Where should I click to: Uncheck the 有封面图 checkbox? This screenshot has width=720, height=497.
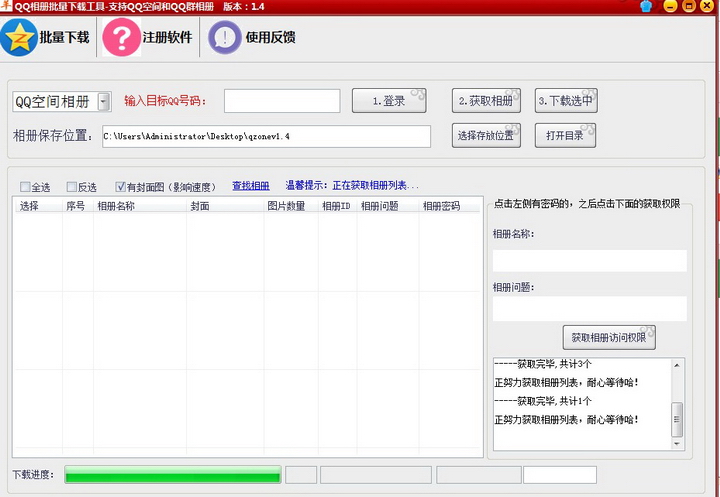pos(120,186)
